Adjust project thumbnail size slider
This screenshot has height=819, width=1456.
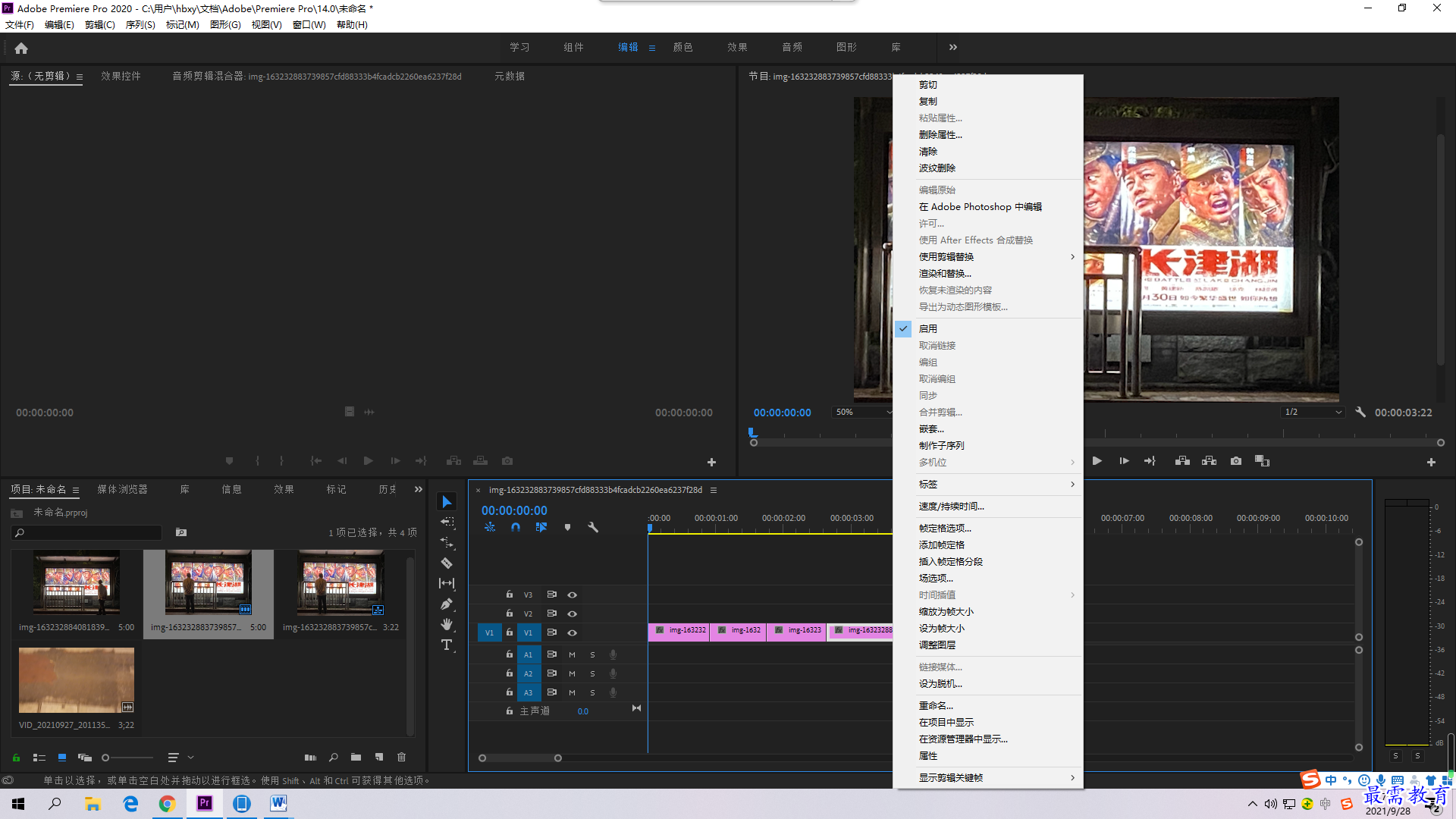pyautogui.click(x=127, y=758)
